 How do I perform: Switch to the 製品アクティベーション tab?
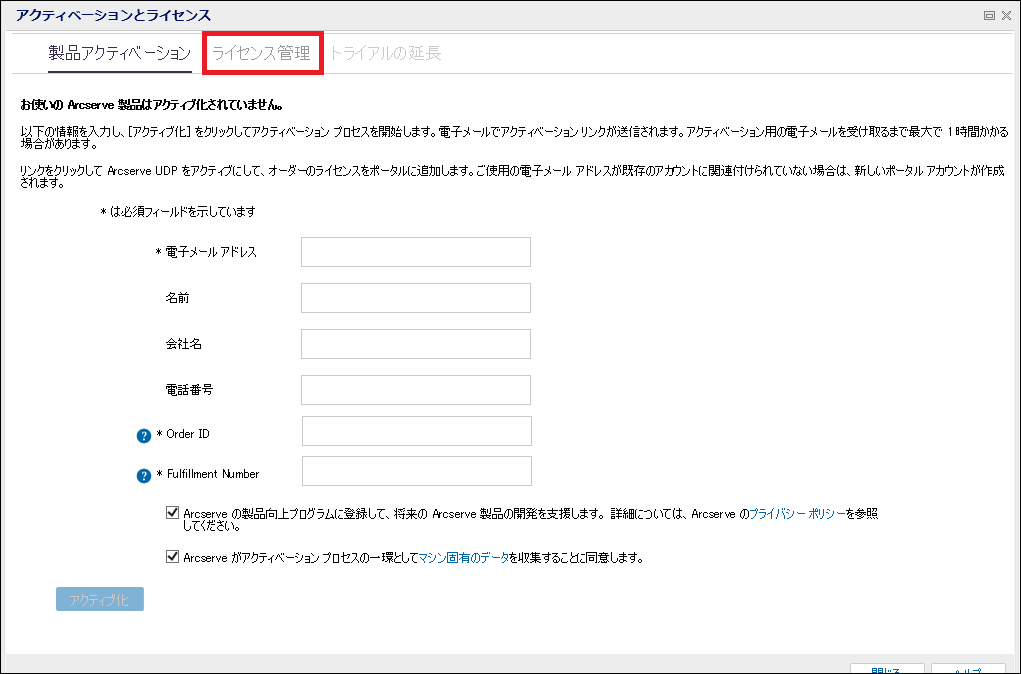(120, 53)
